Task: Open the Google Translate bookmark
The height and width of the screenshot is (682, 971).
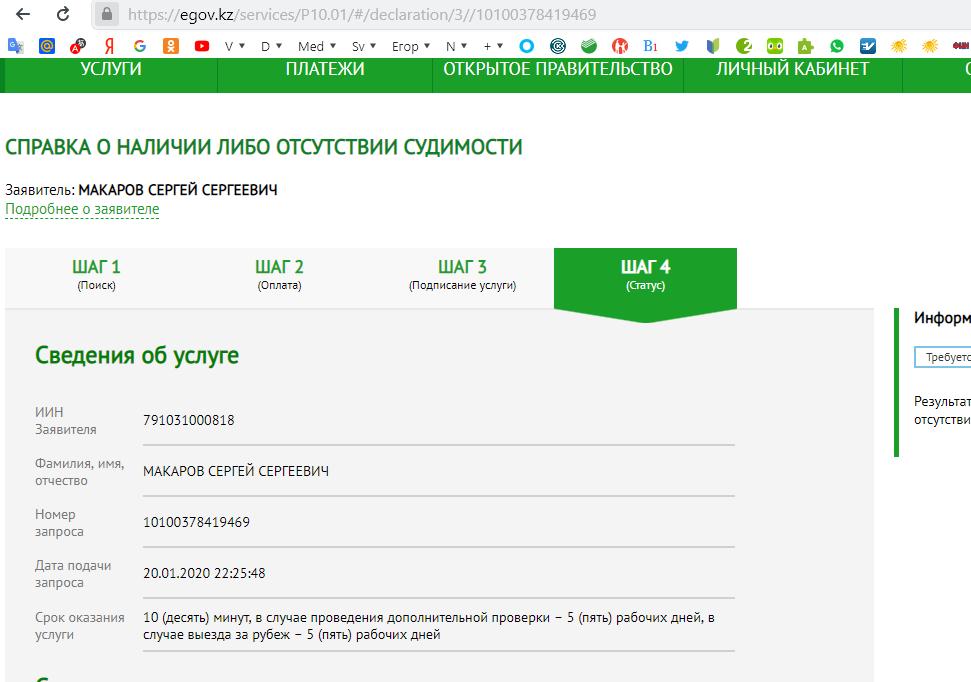Action: pos(16,46)
